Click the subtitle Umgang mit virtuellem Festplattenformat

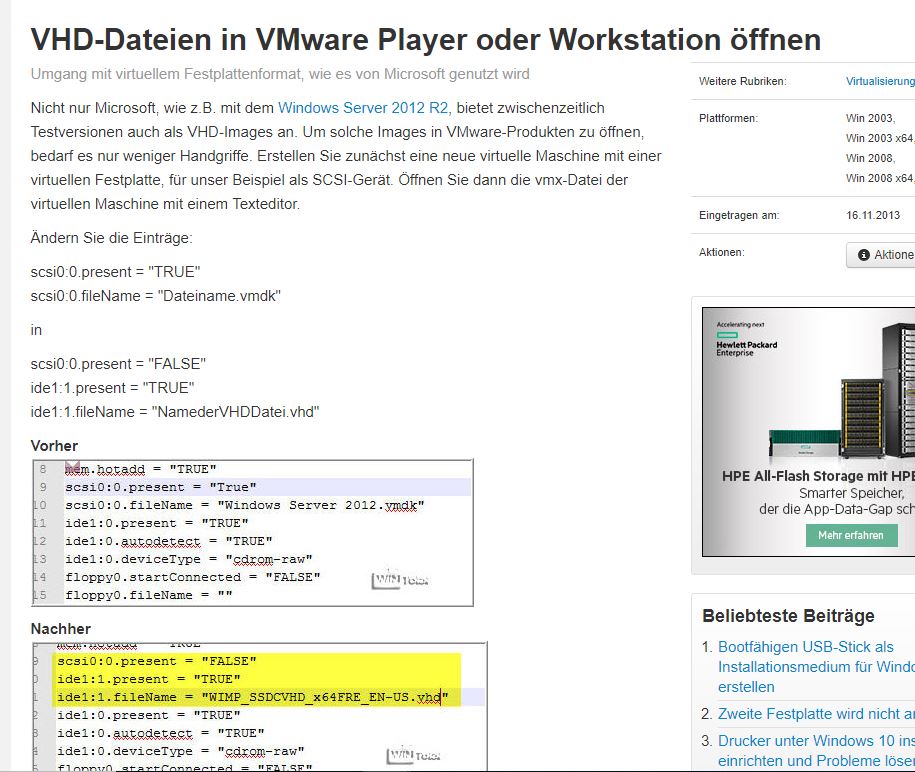point(280,74)
